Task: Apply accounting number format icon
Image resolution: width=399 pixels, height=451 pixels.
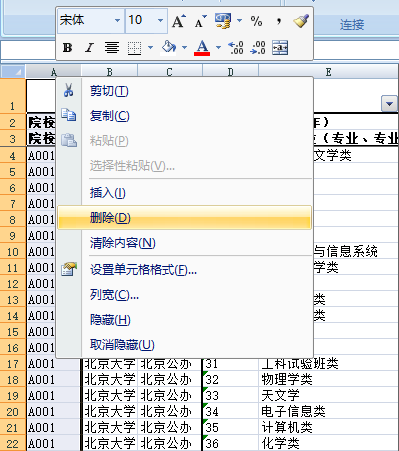Action: pos(223,21)
